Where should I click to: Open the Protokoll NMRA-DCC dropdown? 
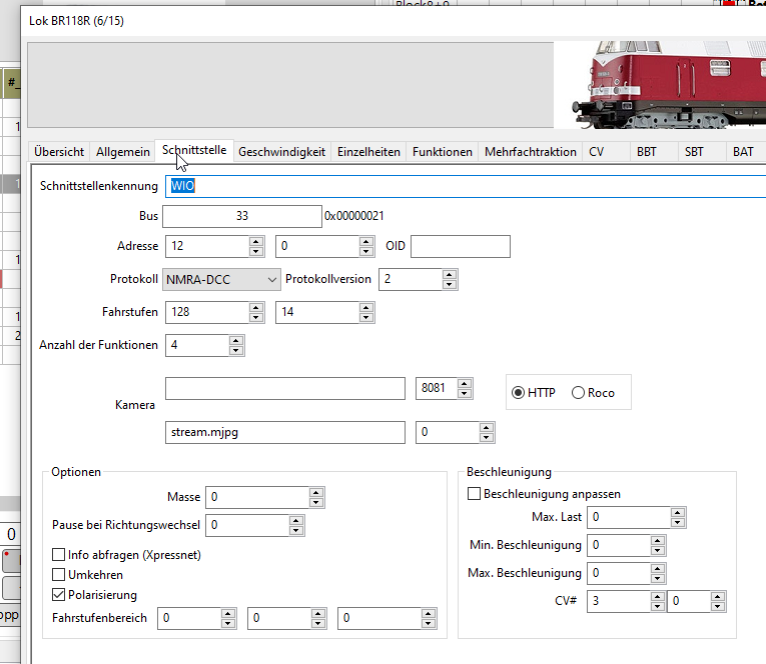click(221, 280)
